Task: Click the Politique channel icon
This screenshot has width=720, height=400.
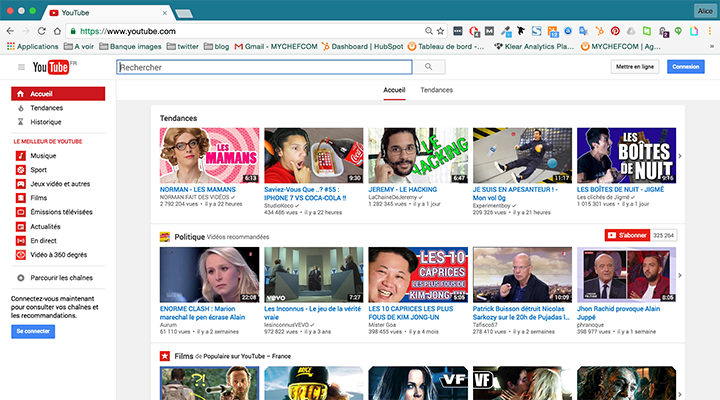Action: (x=164, y=237)
